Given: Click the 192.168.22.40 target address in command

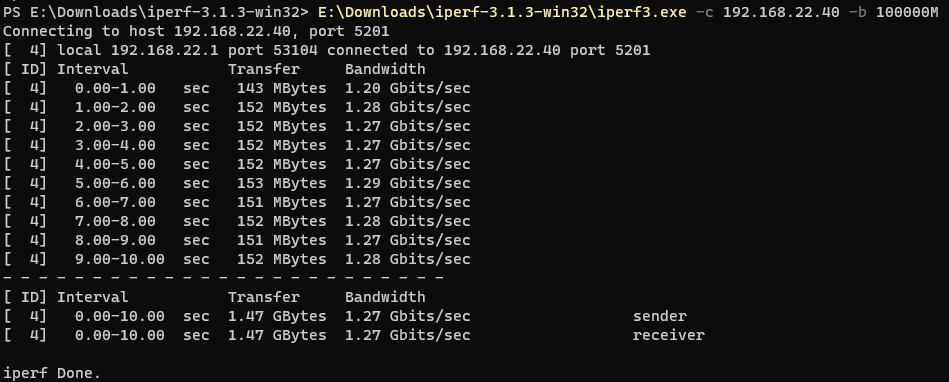Looking at the screenshot, I should pyautogui.click(x=781, y=12).
